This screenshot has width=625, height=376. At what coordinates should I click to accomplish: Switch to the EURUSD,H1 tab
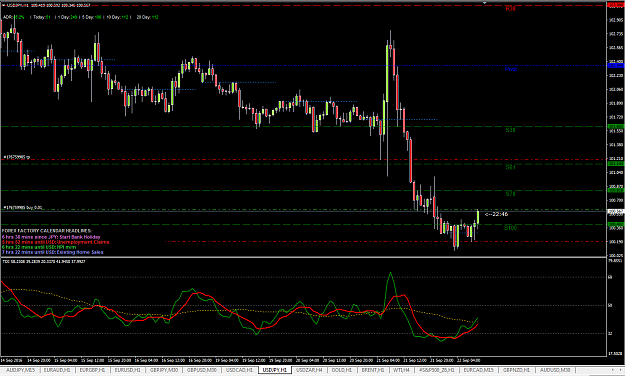pyautogui.click(x=128, y=370)
